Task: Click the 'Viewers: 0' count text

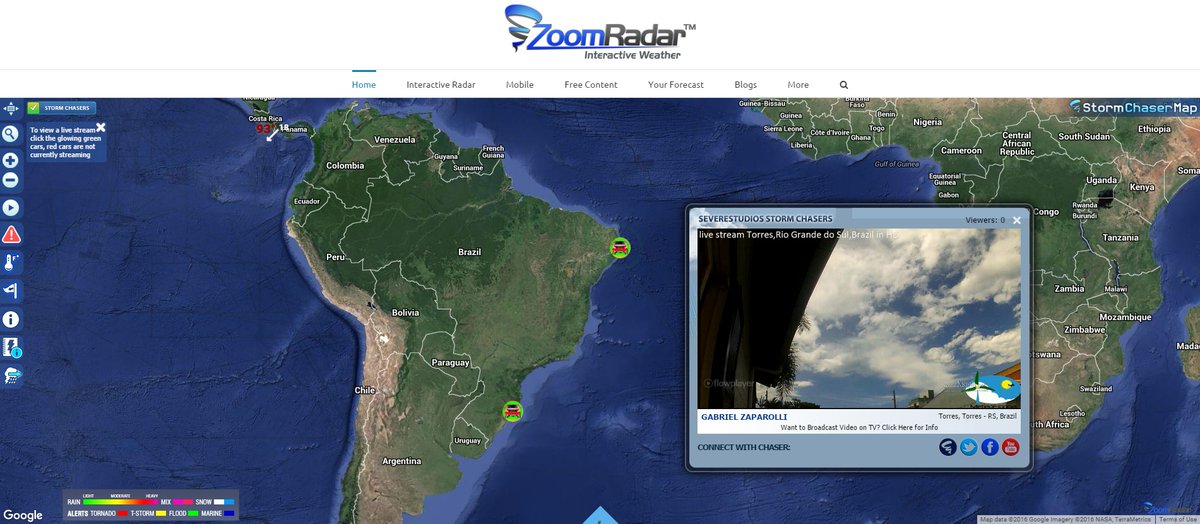Action: (985, 220)
